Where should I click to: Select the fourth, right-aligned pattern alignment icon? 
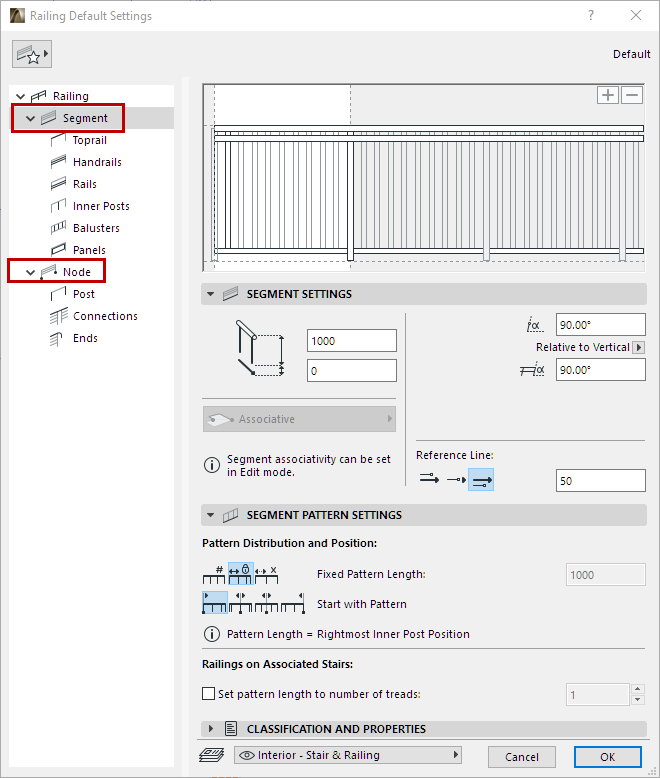[x=292, y=603]
